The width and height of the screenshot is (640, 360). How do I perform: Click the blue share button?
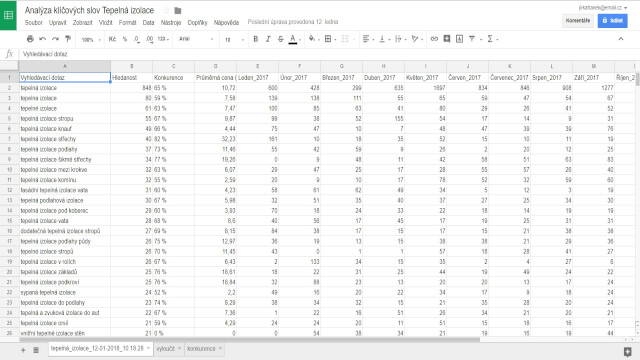pos(613,20)
